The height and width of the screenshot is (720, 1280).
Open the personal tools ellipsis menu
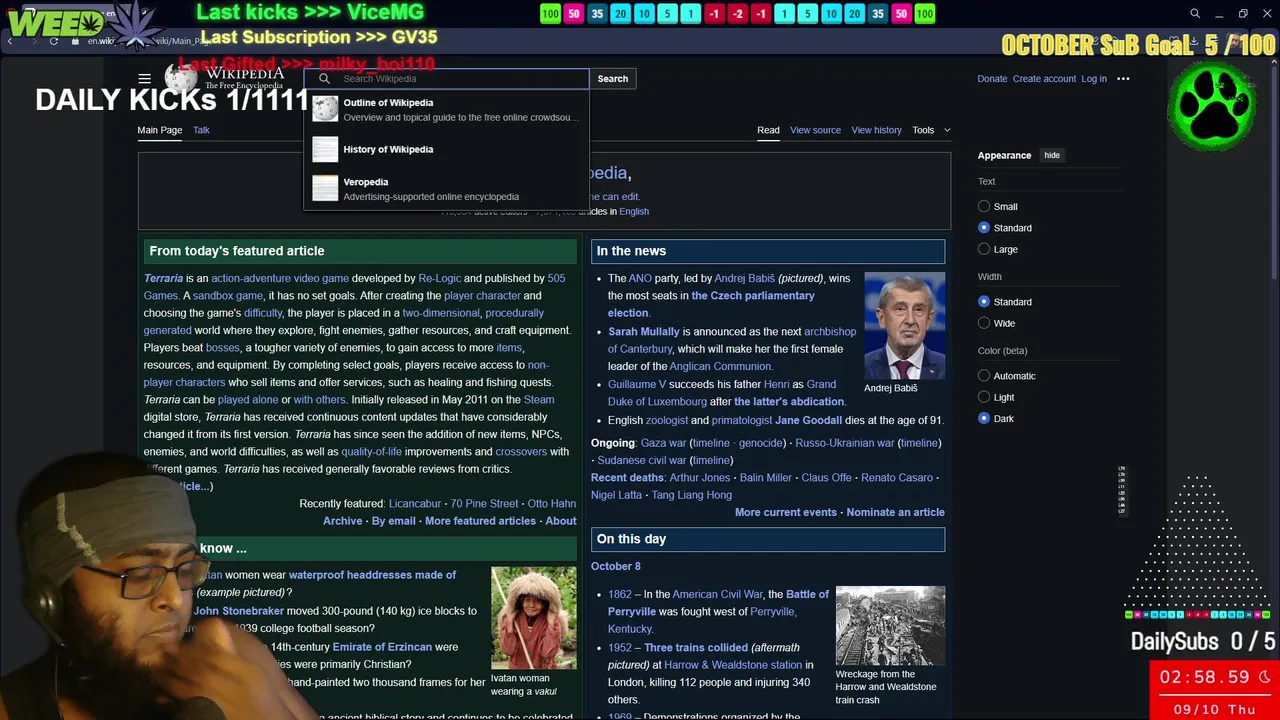click(x=1123, y=79)
